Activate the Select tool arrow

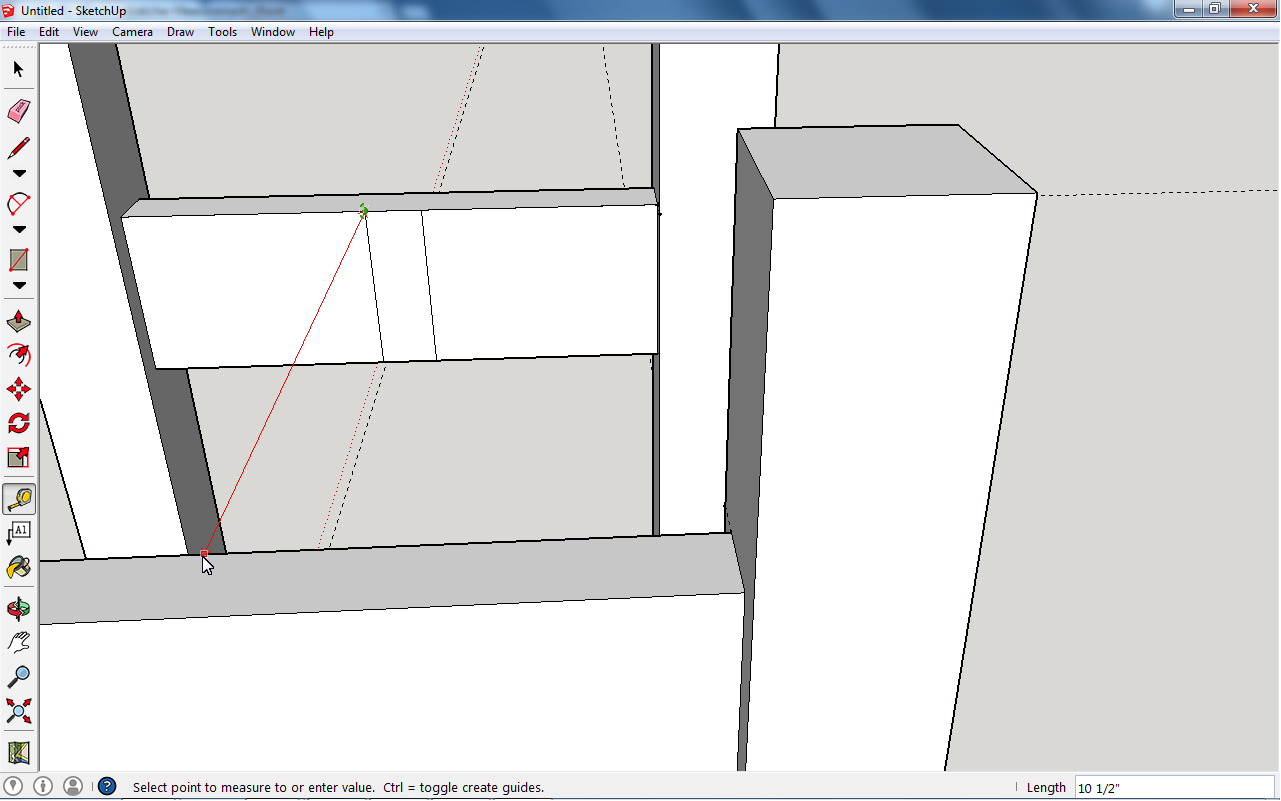coord(17,69)
